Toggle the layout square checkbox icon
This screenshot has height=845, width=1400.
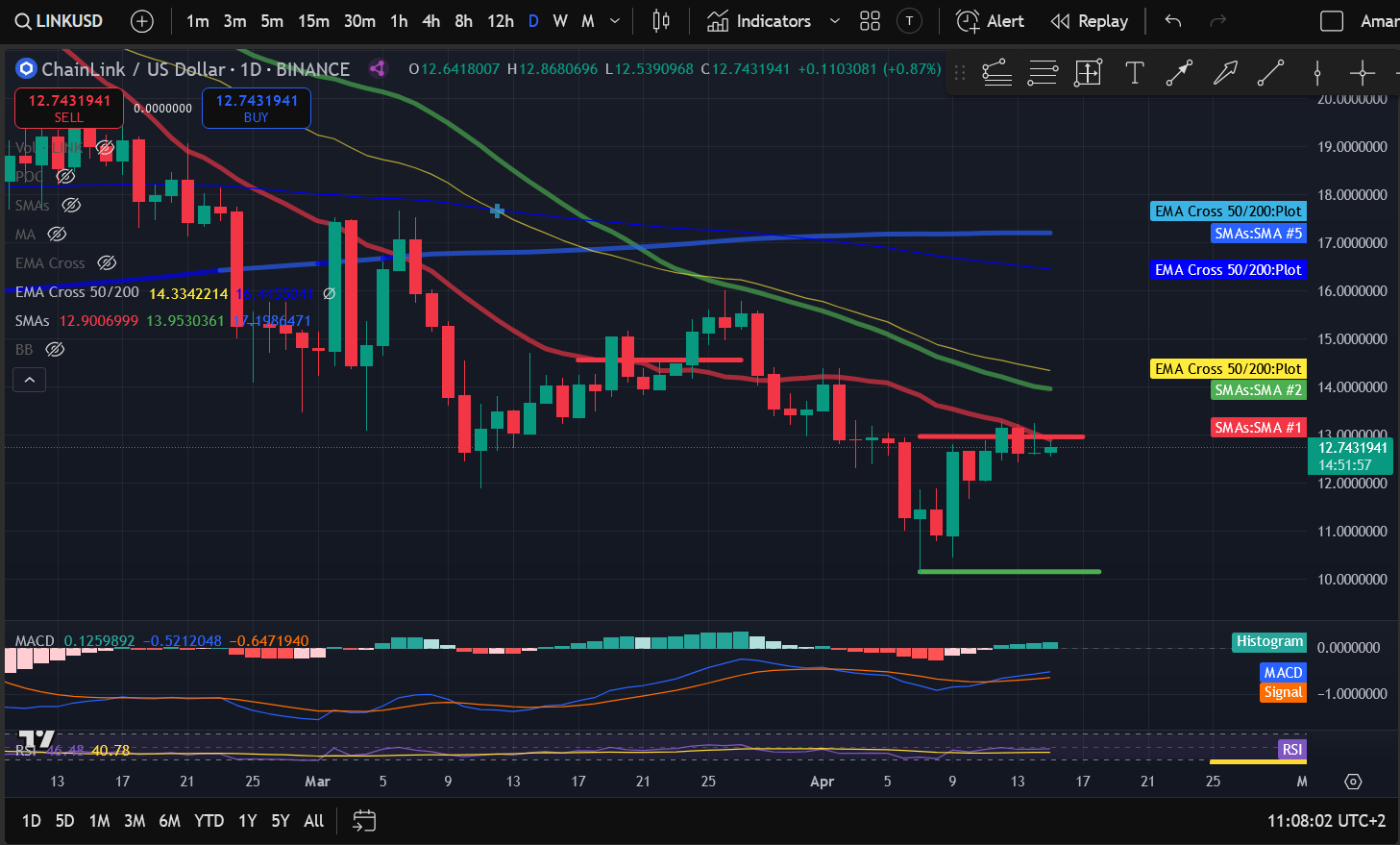pyautogui.click(x=1332, y=21)
